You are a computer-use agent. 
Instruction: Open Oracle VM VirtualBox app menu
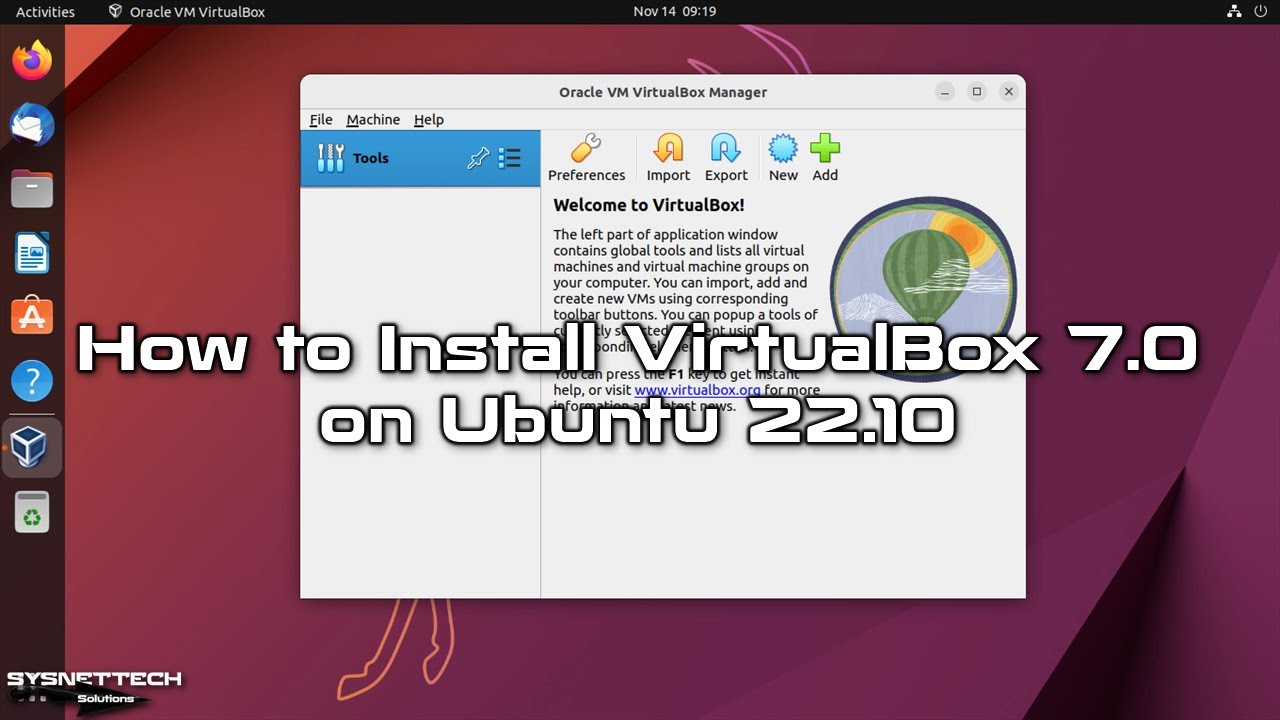point(186,12)
